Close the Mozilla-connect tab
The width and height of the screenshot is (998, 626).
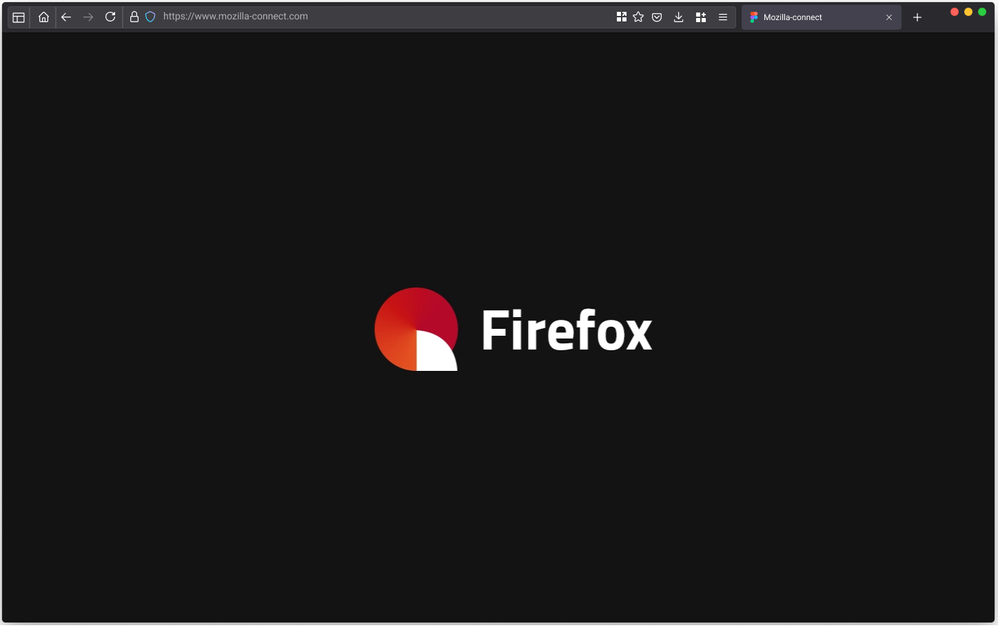point(888,17)
